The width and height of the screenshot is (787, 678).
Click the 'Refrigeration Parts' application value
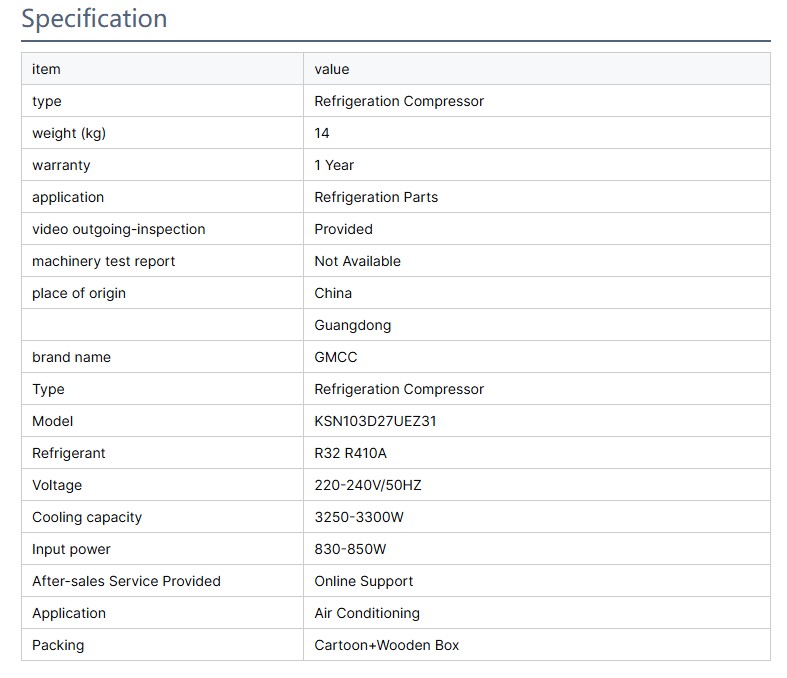tap(376, 197)
